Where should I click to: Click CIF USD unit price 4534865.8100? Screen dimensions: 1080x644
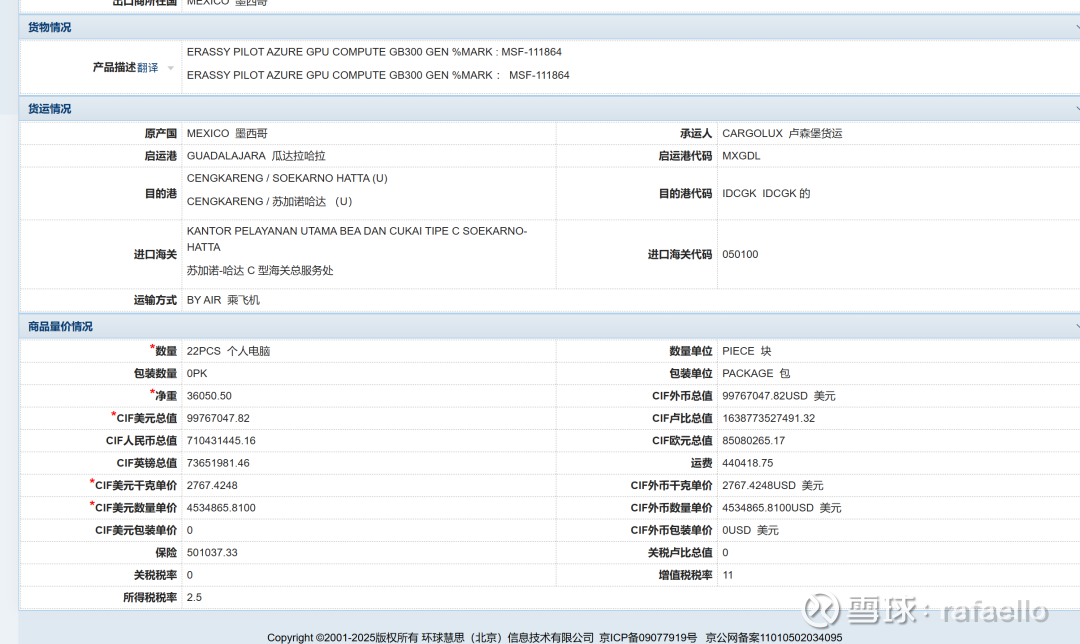[221, 508]
